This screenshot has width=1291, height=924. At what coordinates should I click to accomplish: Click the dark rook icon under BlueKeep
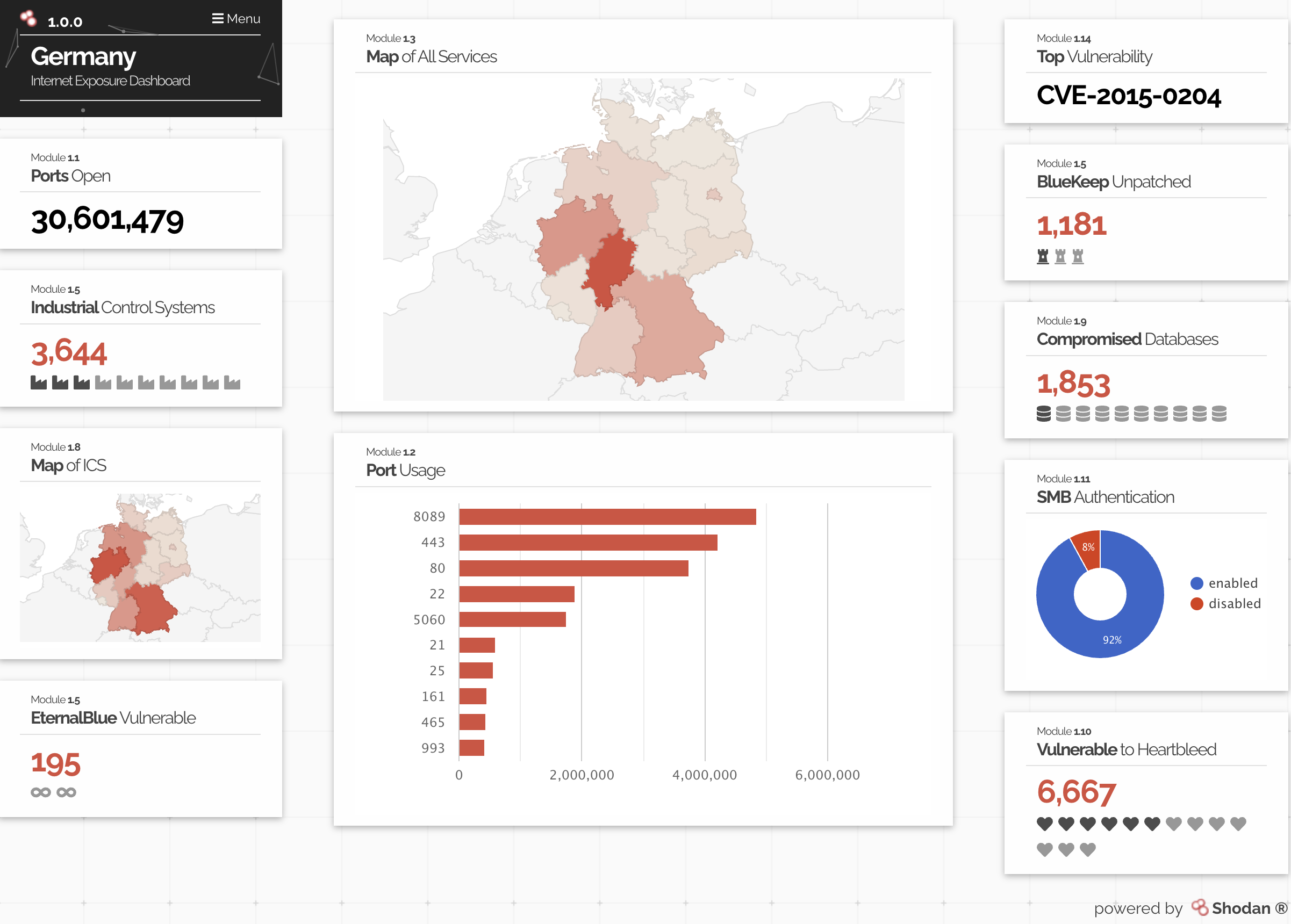(1042, 256)
